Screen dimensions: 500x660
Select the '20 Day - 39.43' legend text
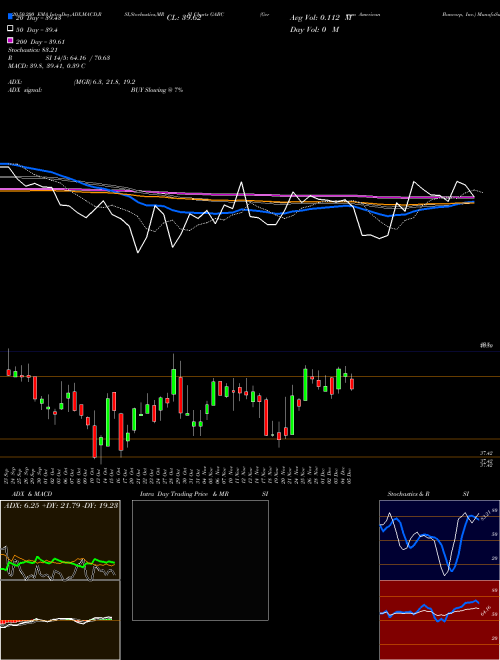click(x=38, y=18)
